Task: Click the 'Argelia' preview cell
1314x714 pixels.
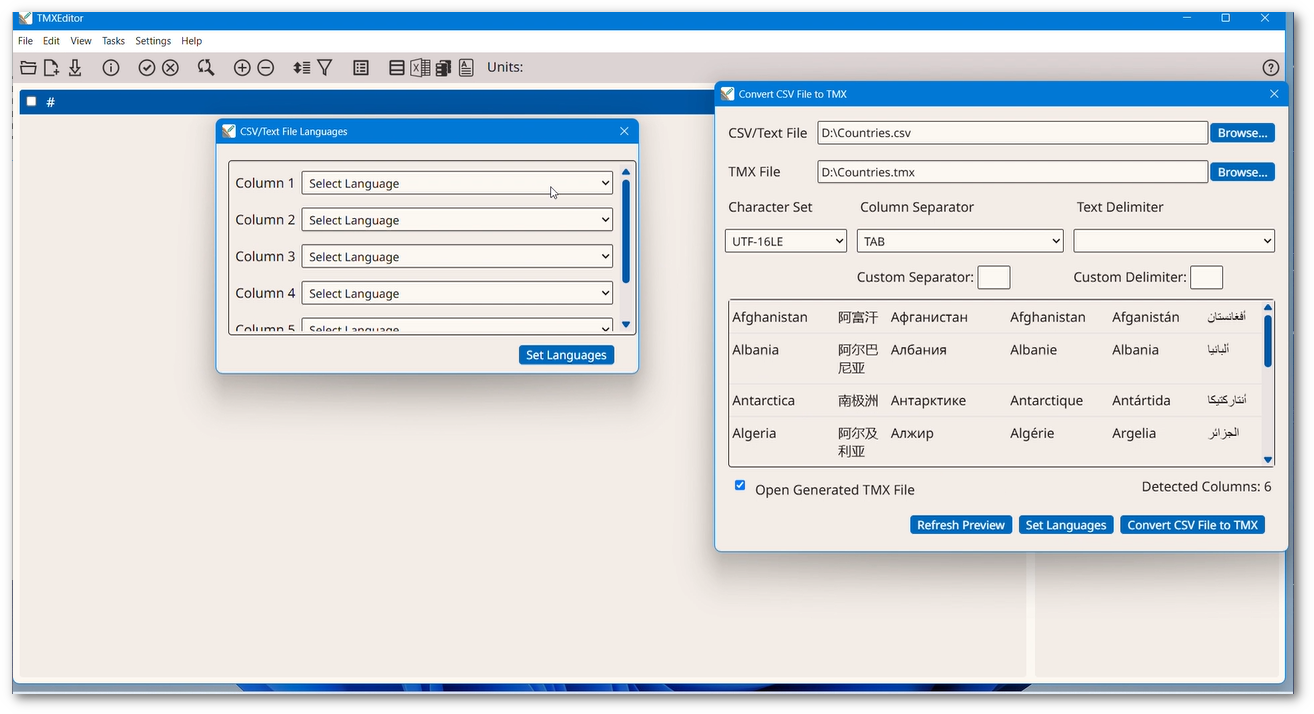Action: (x=1134, y=433)
